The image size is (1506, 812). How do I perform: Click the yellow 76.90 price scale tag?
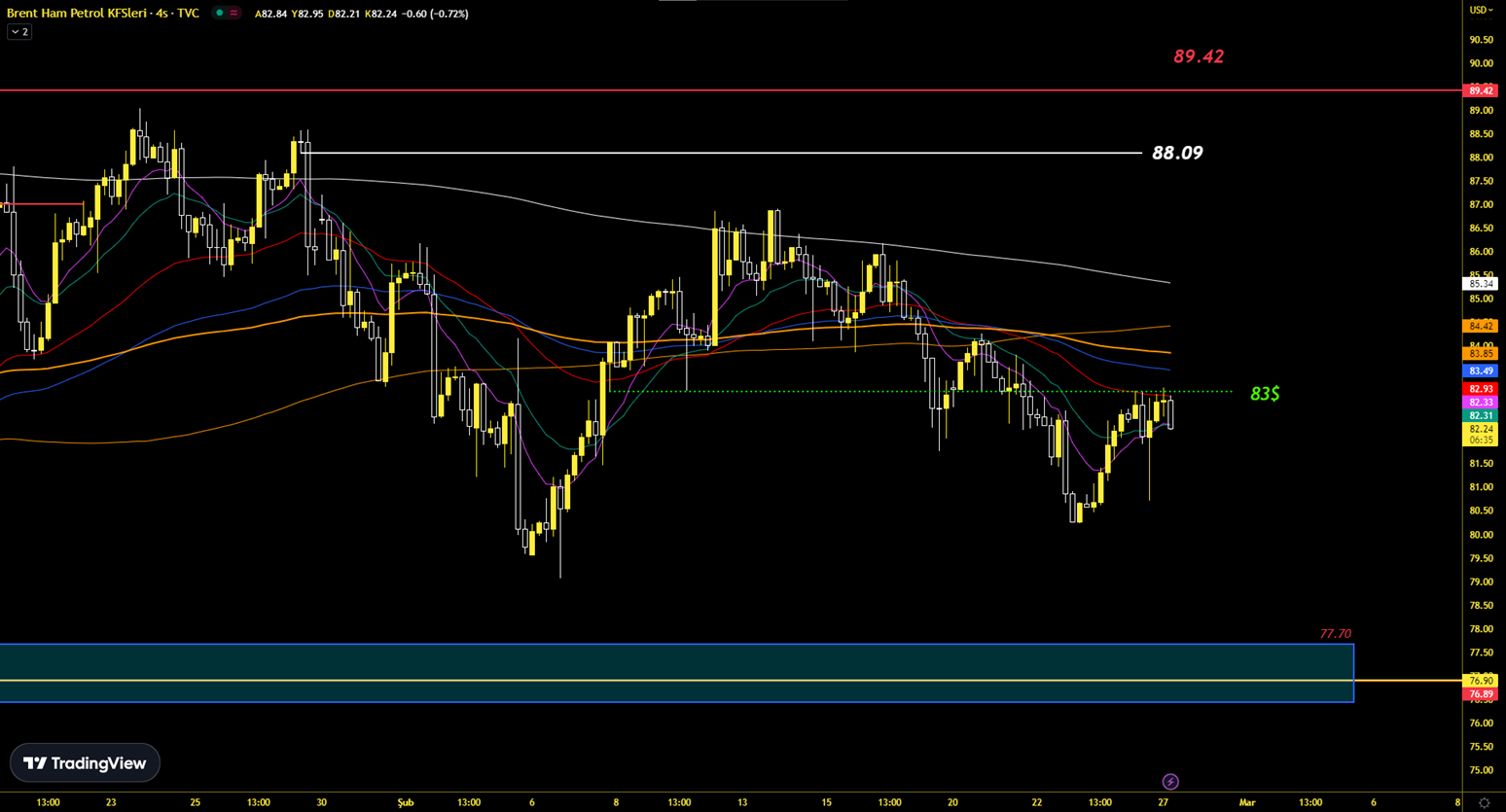(x=1481, y=681)
